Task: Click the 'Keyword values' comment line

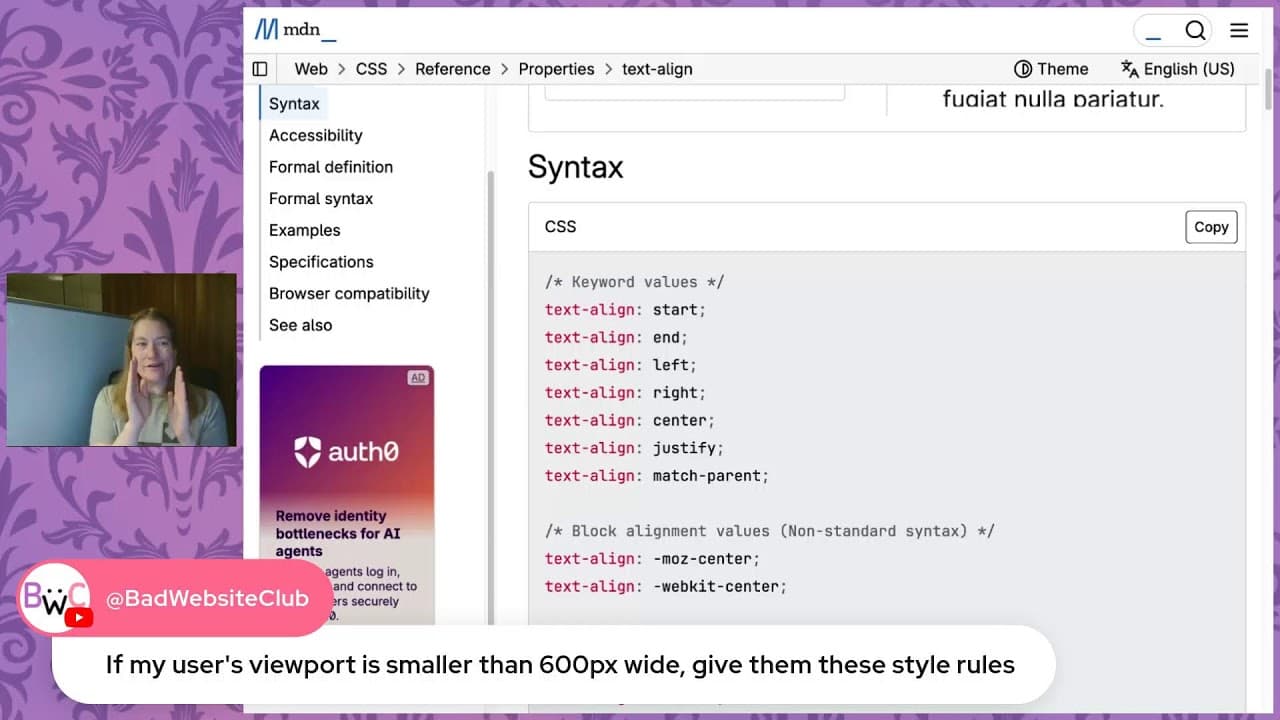Action: click(634, 282)
